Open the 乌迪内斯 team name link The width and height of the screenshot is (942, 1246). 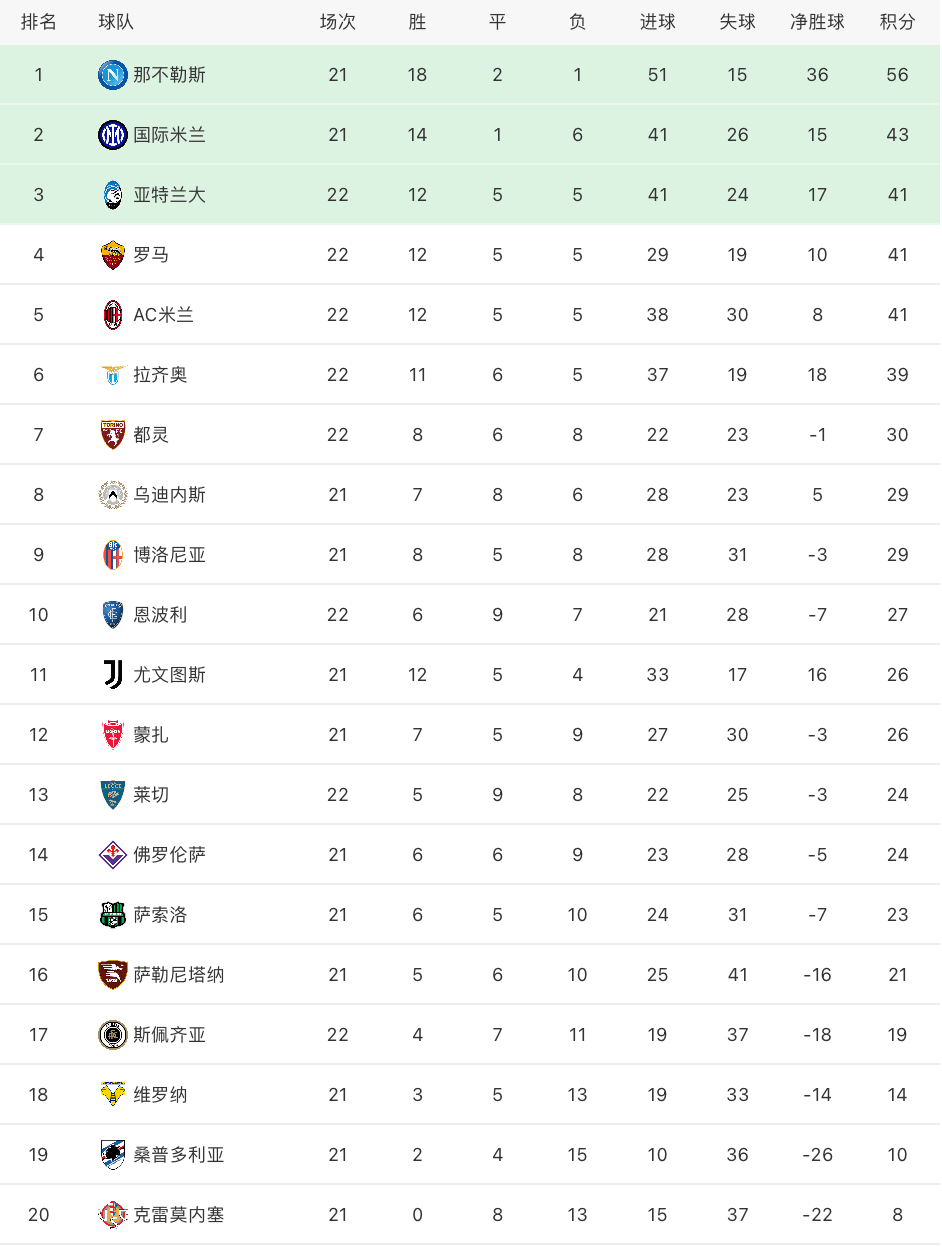(170, 494)
